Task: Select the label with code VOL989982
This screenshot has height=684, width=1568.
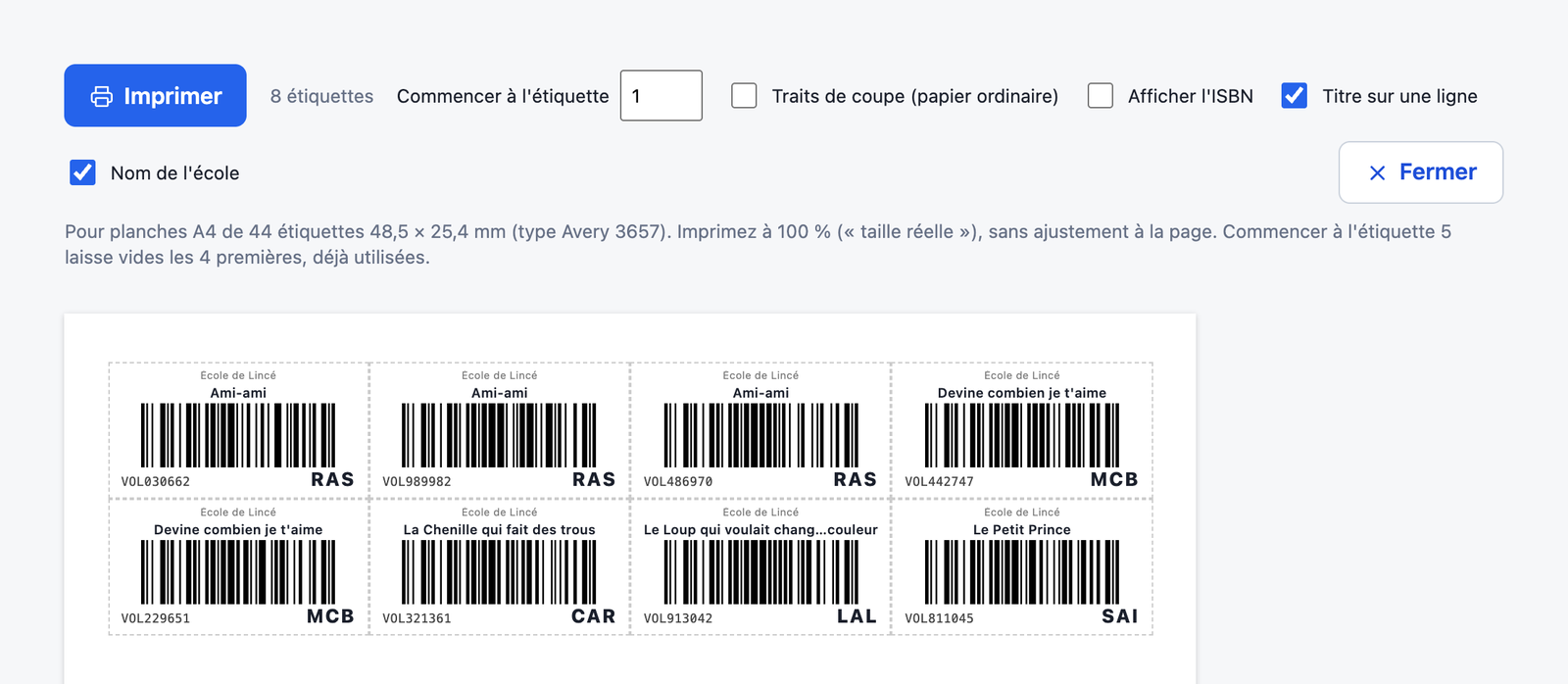Action: 500,431
